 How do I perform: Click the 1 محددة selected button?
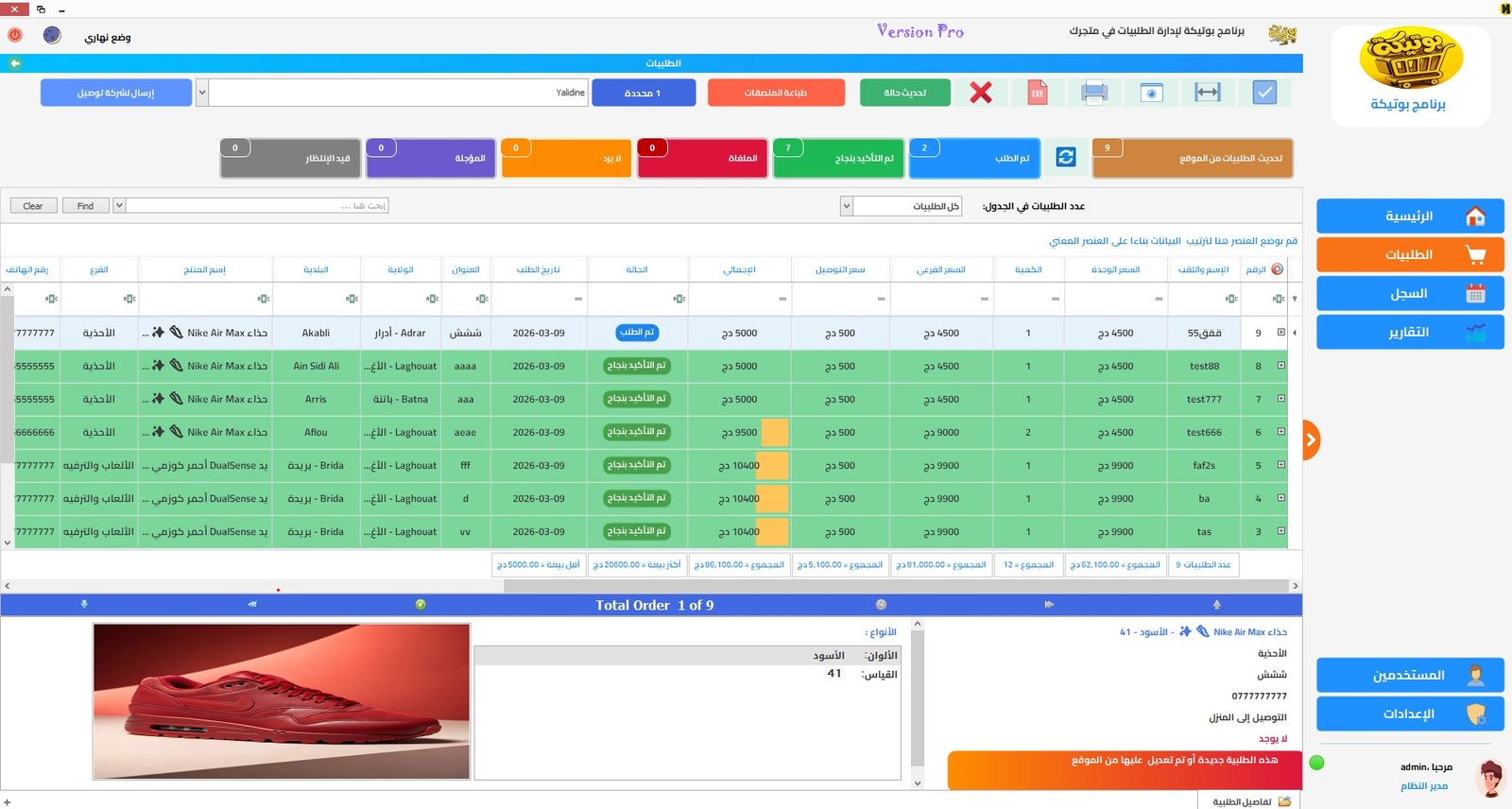tap(644, 93)
